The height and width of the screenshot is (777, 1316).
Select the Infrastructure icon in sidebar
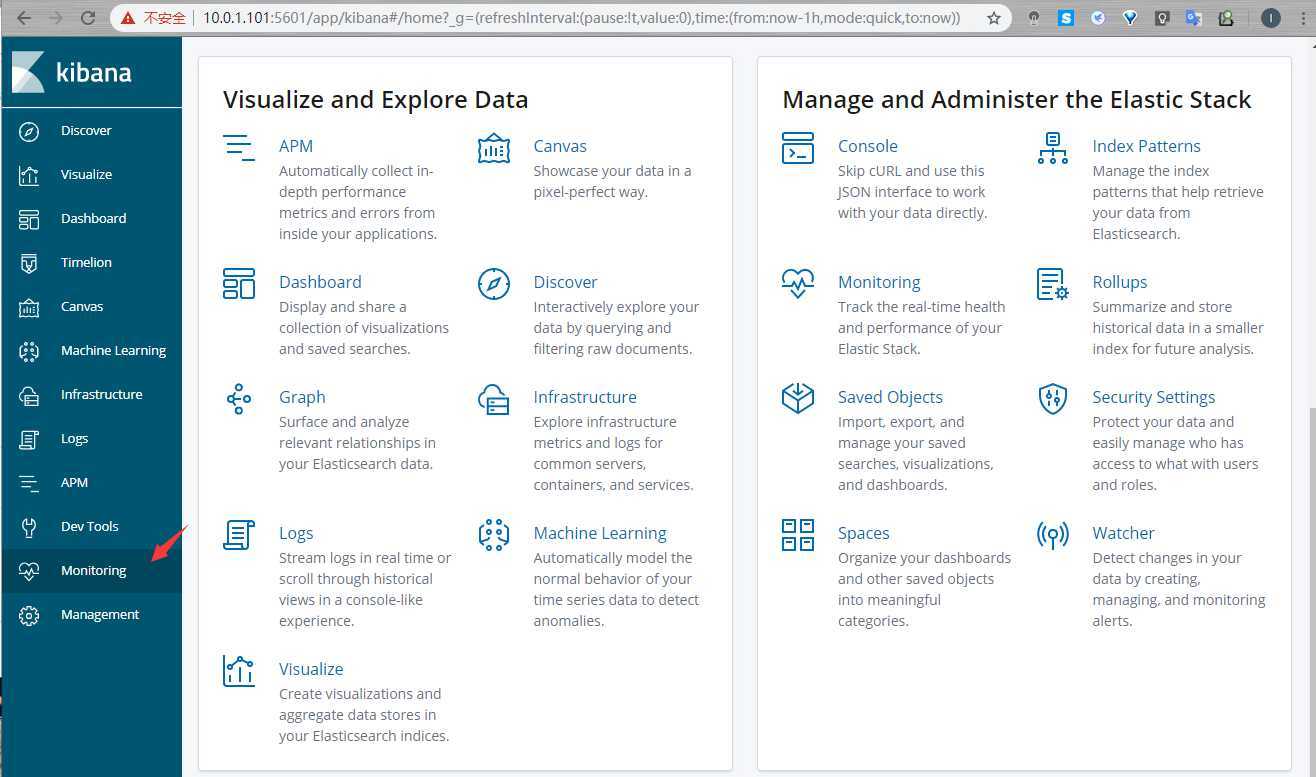(29, 395)
